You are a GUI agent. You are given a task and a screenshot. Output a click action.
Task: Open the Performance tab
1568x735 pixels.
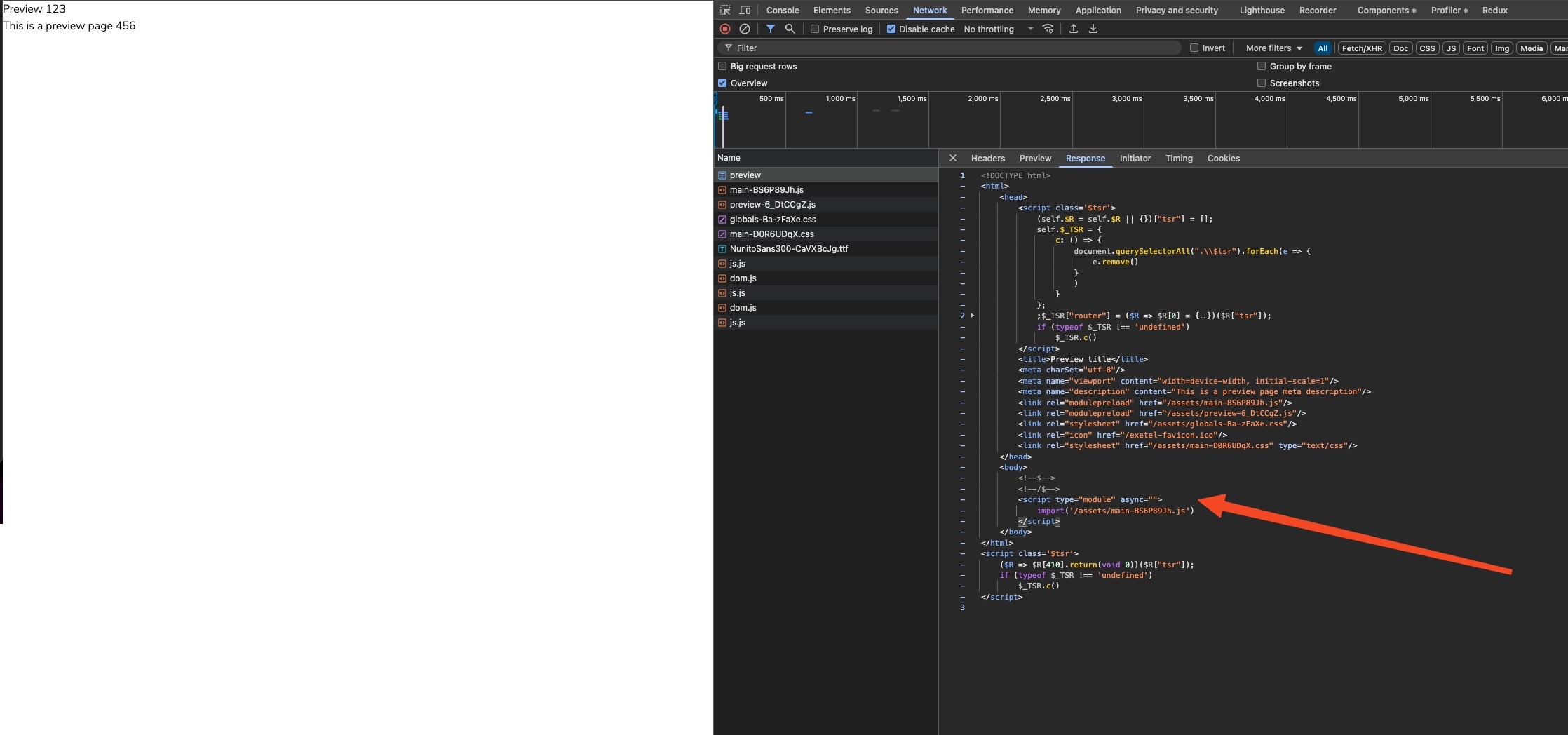[x=987, y=10]
